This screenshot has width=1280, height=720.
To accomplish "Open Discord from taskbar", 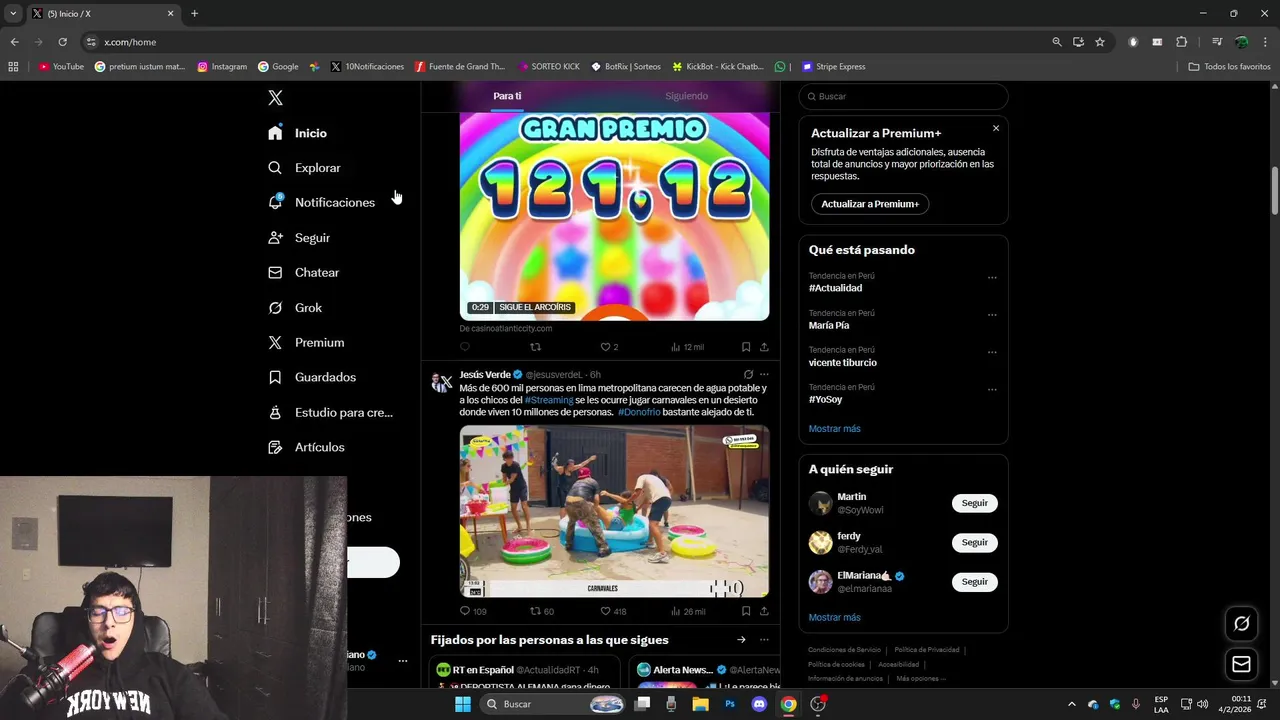I will click(x=759, y=704).
